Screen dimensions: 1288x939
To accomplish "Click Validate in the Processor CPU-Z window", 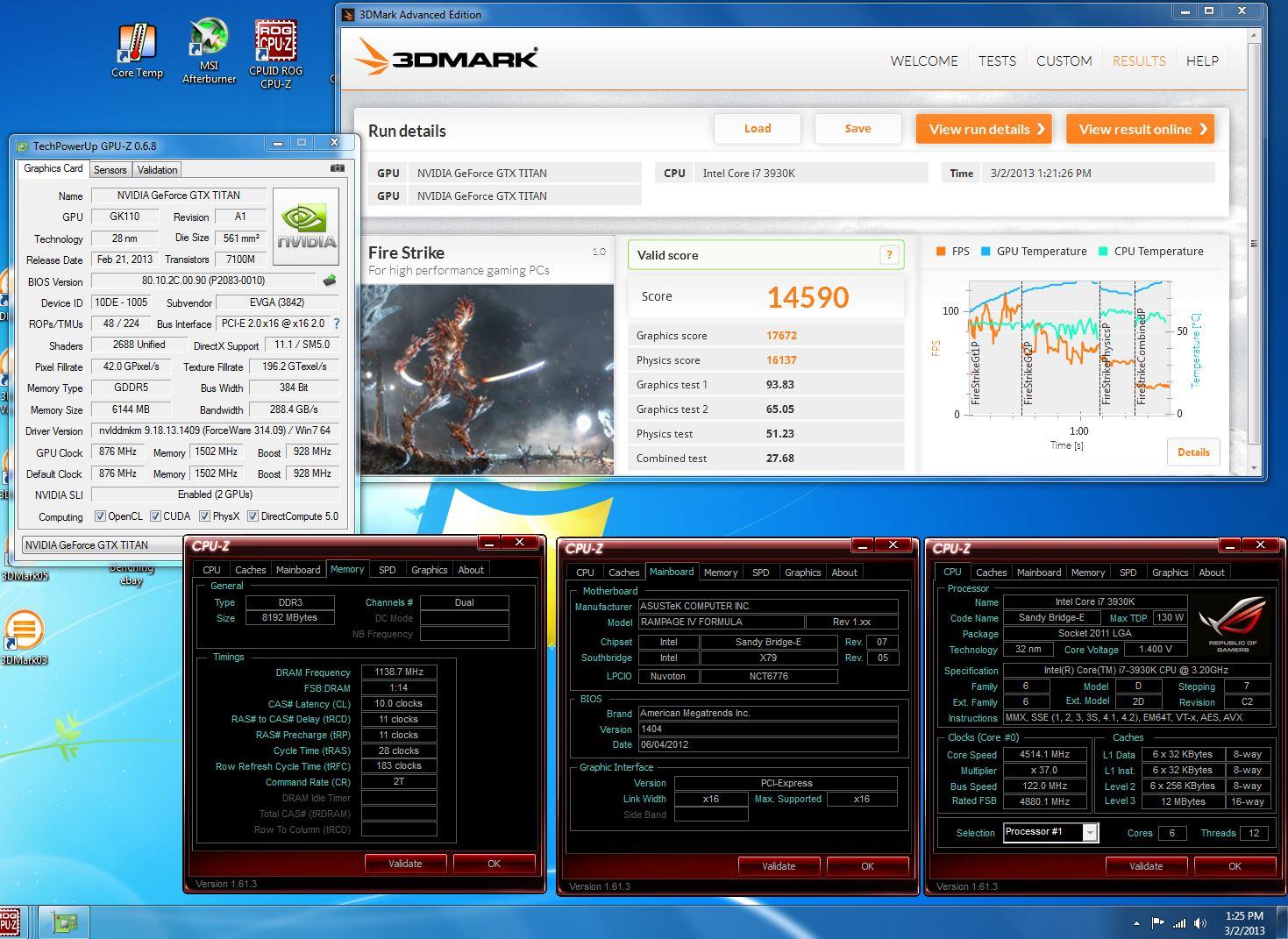I will pos(1146,866).
